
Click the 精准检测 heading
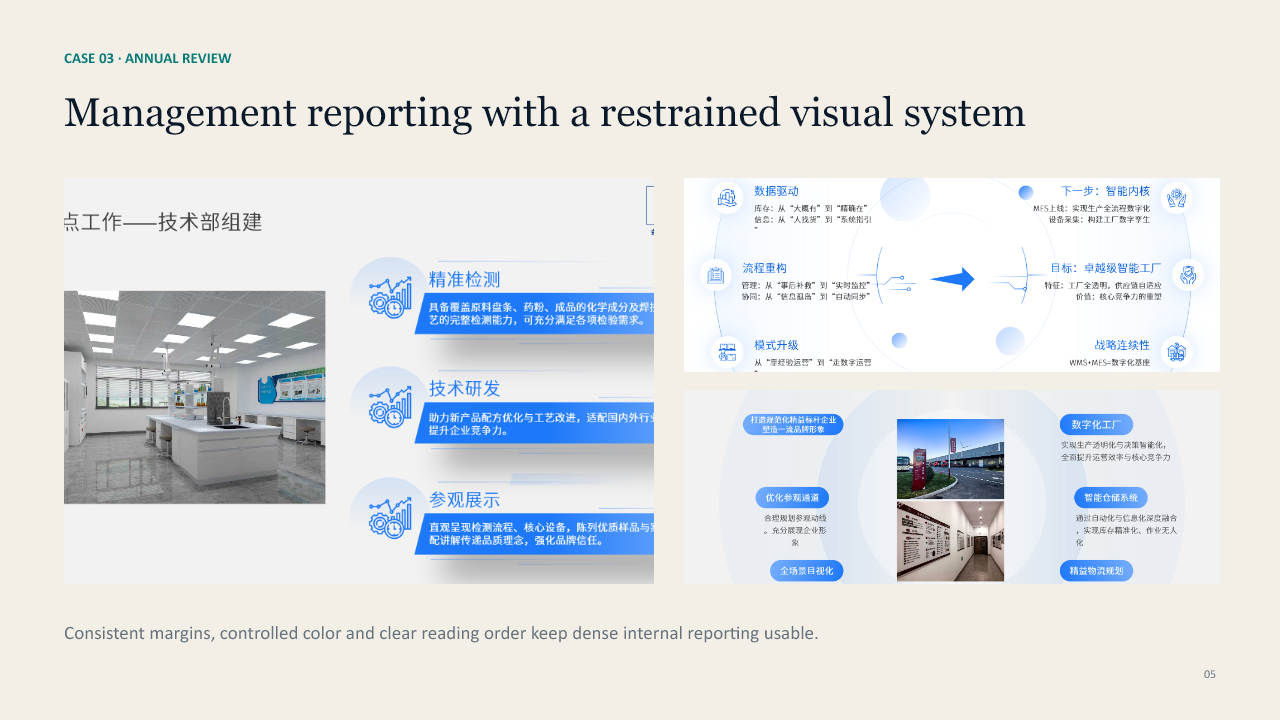[464, 280]
